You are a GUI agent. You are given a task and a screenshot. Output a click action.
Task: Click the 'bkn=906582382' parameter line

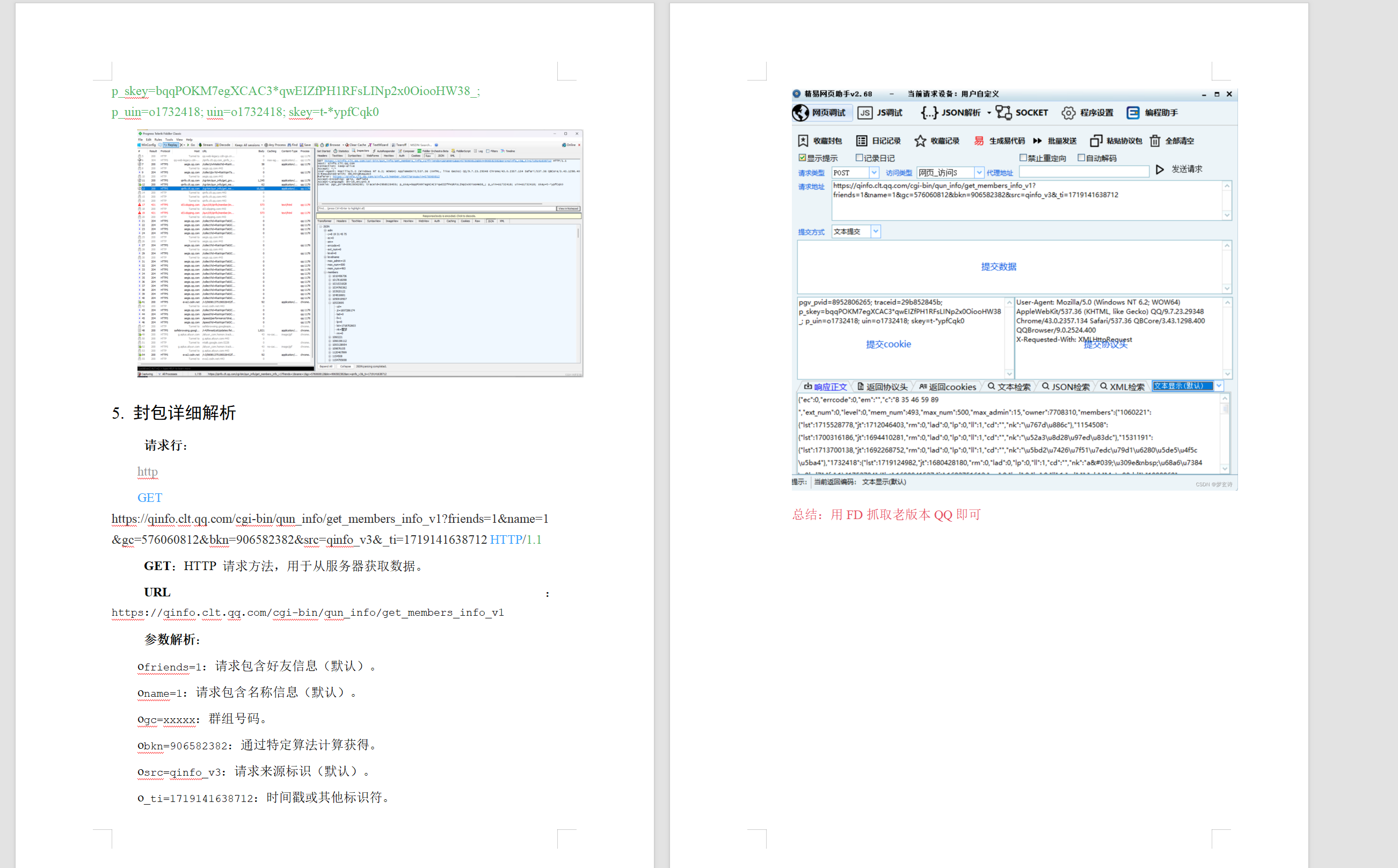click(x=257, y=745)
